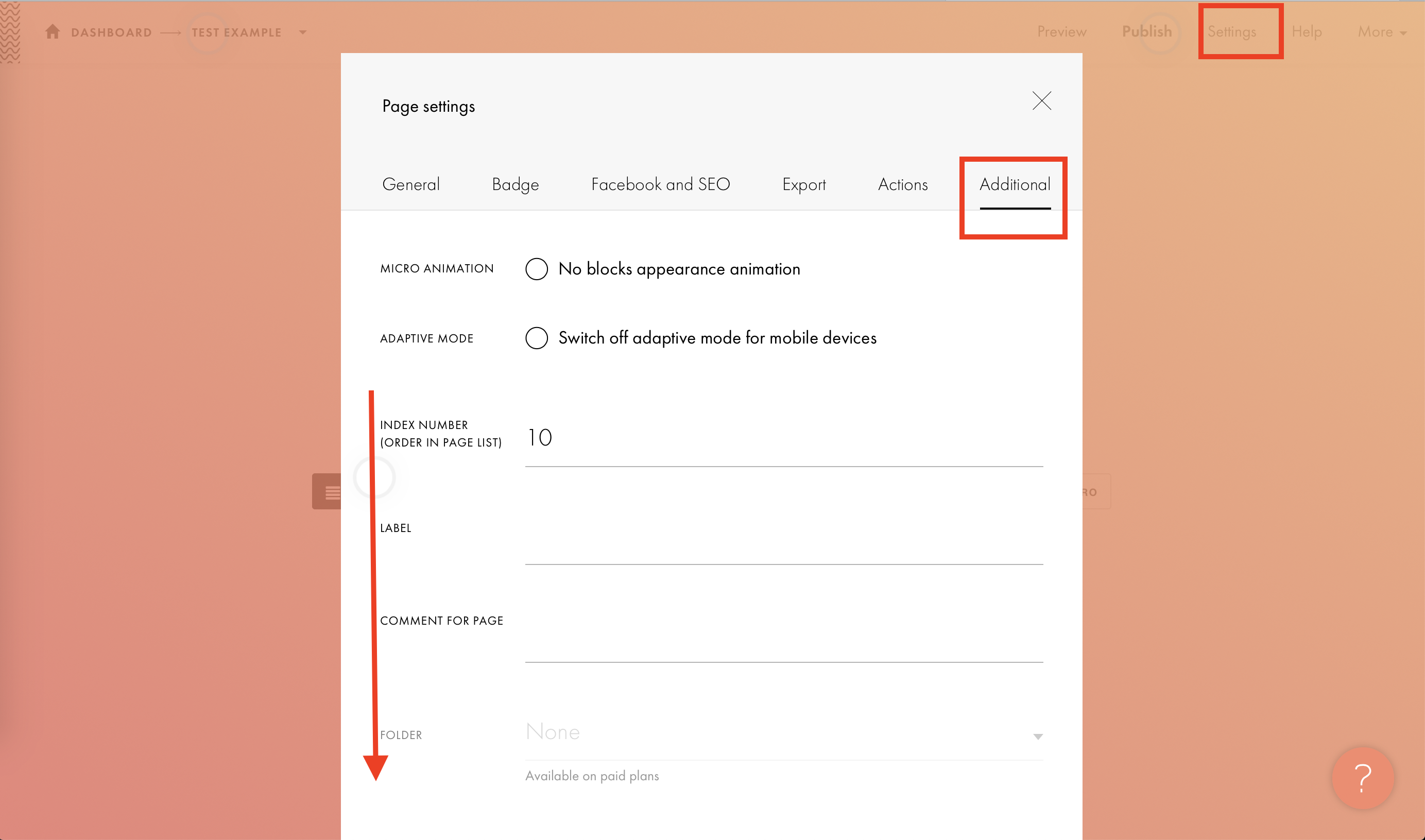The height and width of the screenshot is (840, 1425).
Task: Click the home icon beside Dashboard
Action: click(53, 32)
